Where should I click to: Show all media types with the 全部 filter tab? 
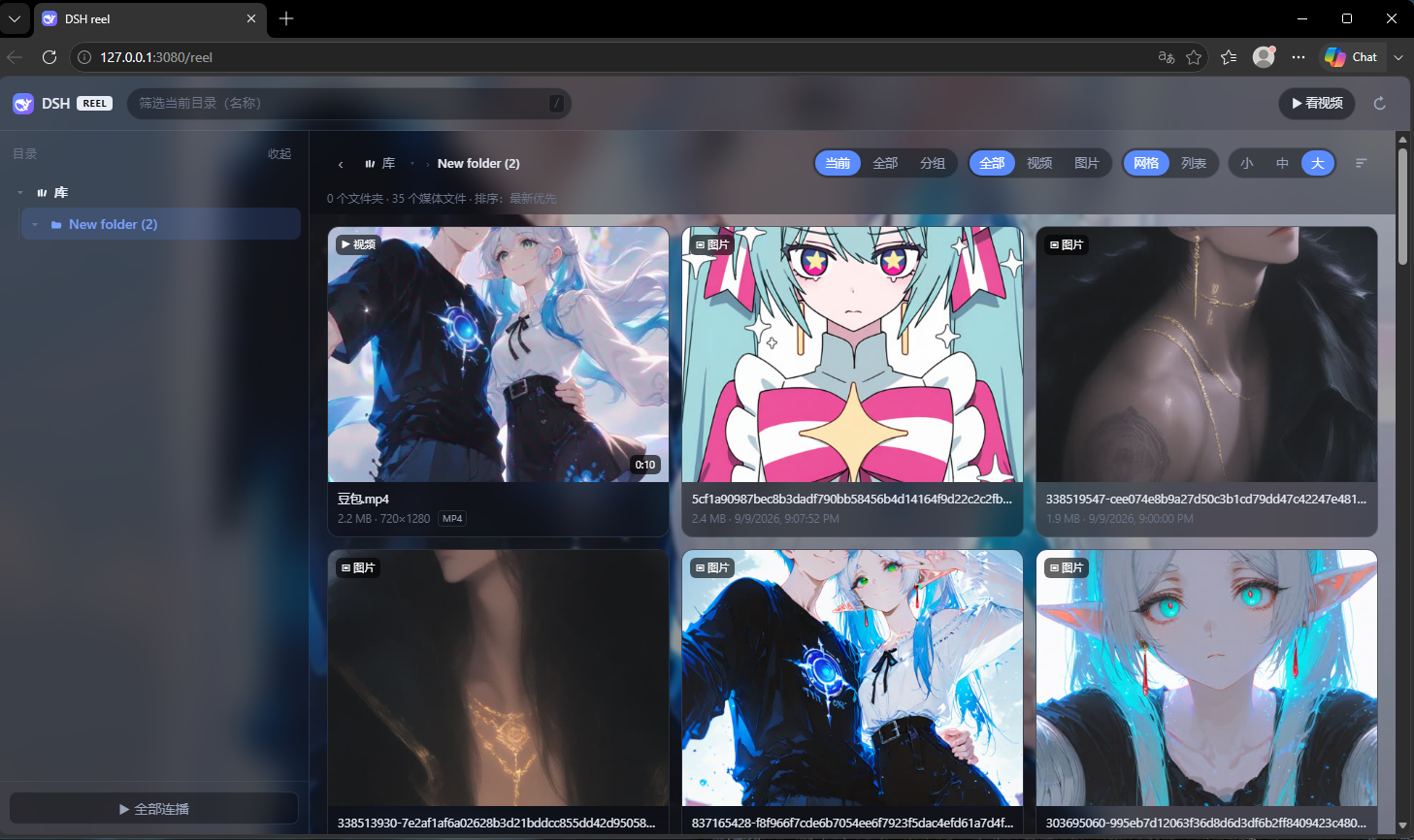coord(992,163)
